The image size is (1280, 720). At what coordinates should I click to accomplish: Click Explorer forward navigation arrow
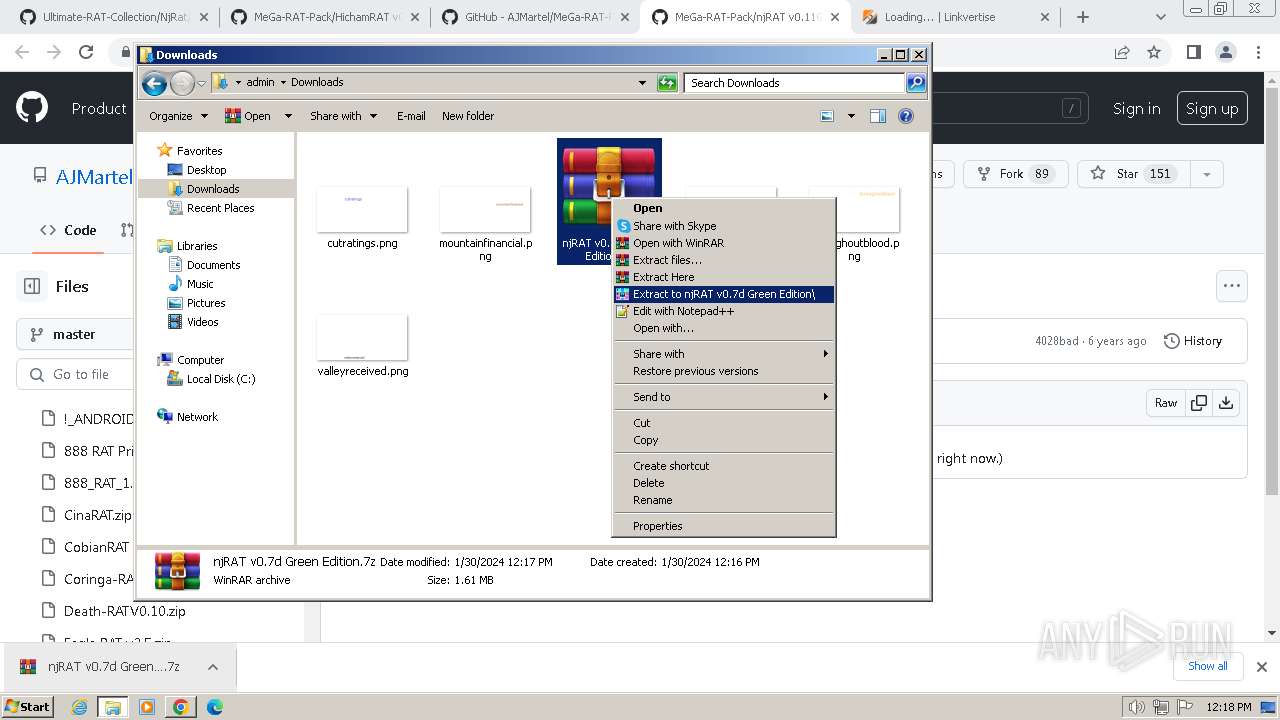point(182,83)
